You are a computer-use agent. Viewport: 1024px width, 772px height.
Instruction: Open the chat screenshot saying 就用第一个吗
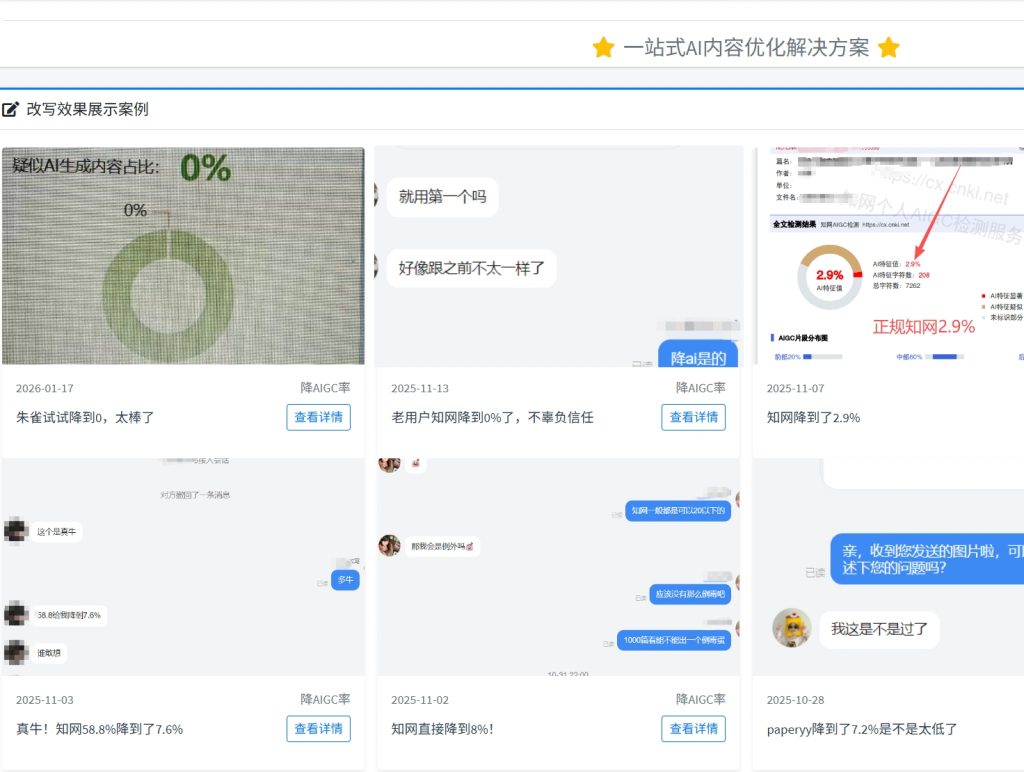(x=558, y=256)
